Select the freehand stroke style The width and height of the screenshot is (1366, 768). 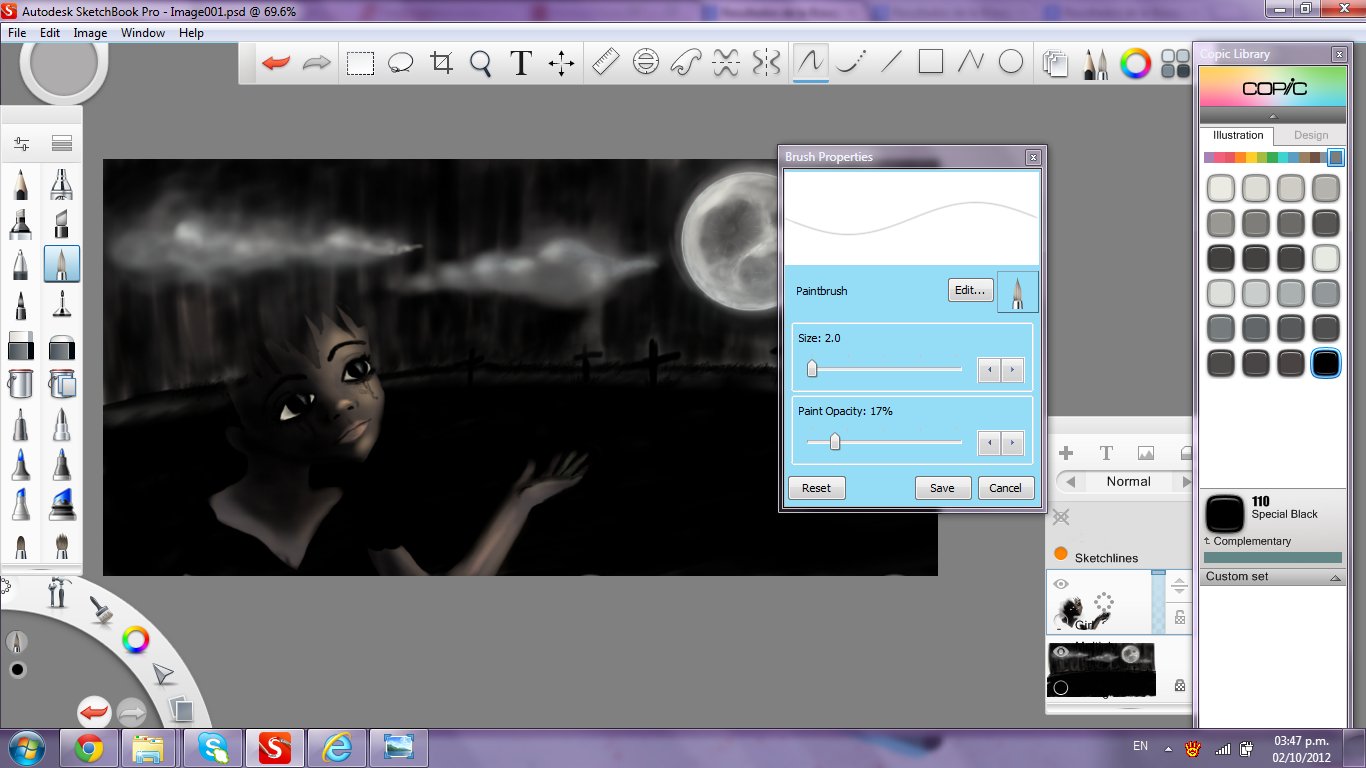pyautogui.click(x=810, y=62)
